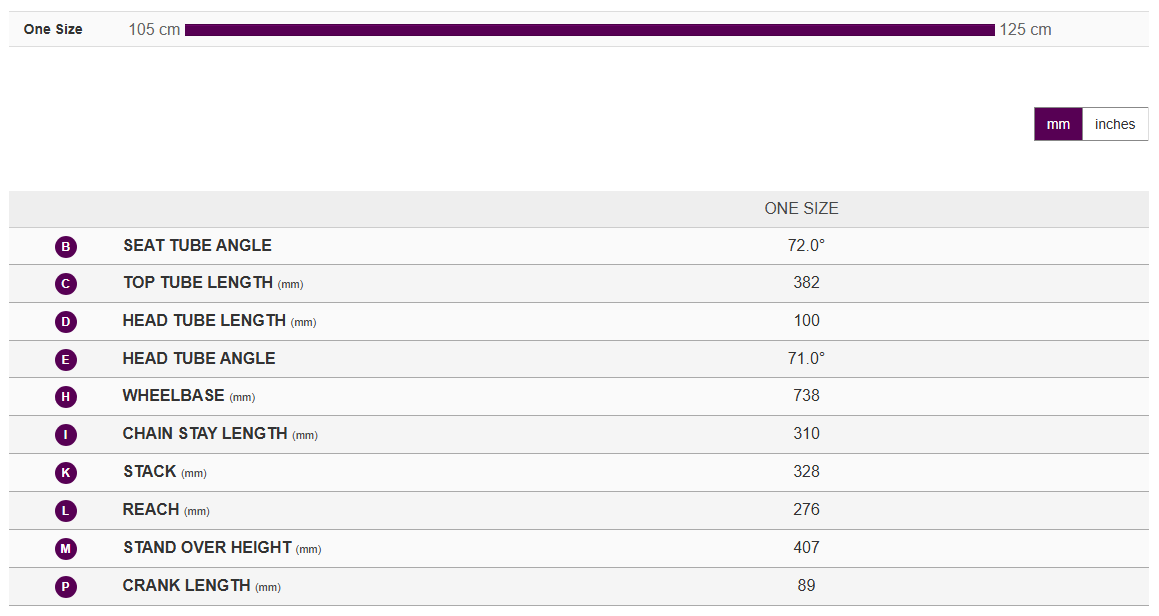The width and height of the screenshot is (1159, 616).
Task: Switch units to inches
Action: (1115, 124)
